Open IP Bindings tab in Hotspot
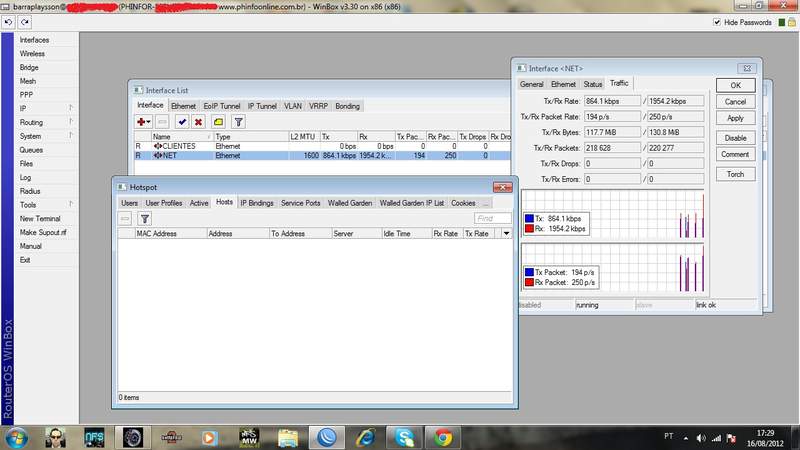The image size is (800, 450). [x=257, y=203]
